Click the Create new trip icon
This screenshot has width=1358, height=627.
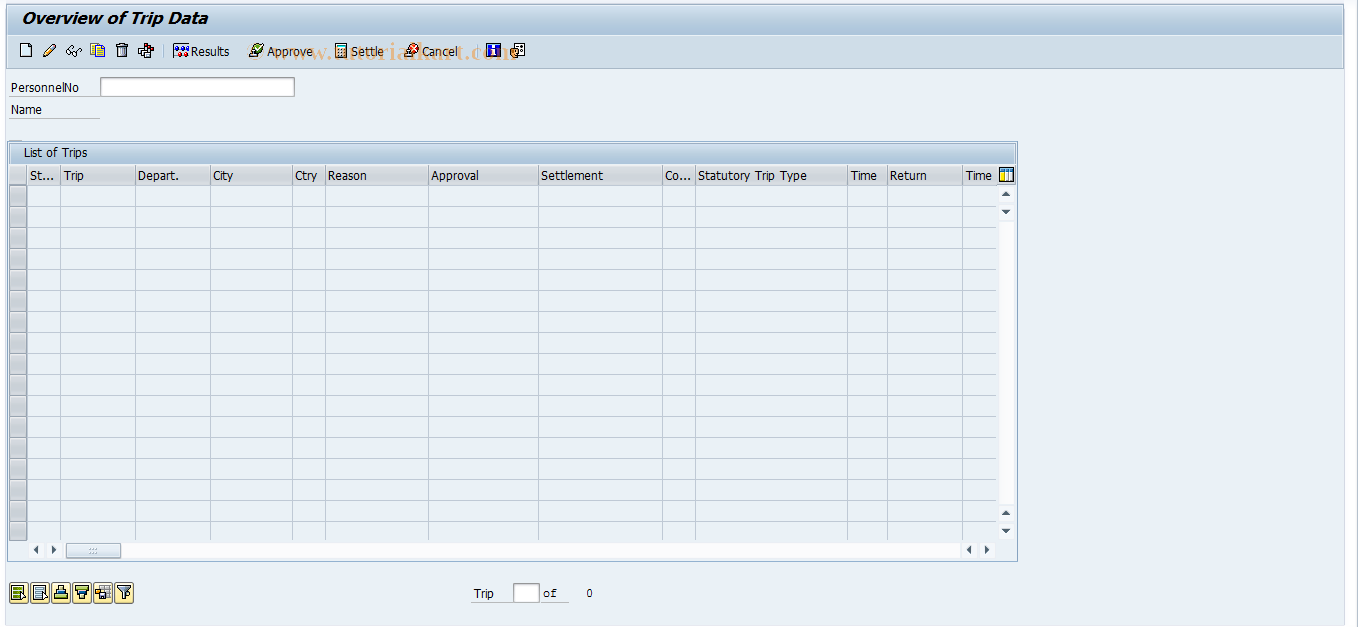point(26,51)
